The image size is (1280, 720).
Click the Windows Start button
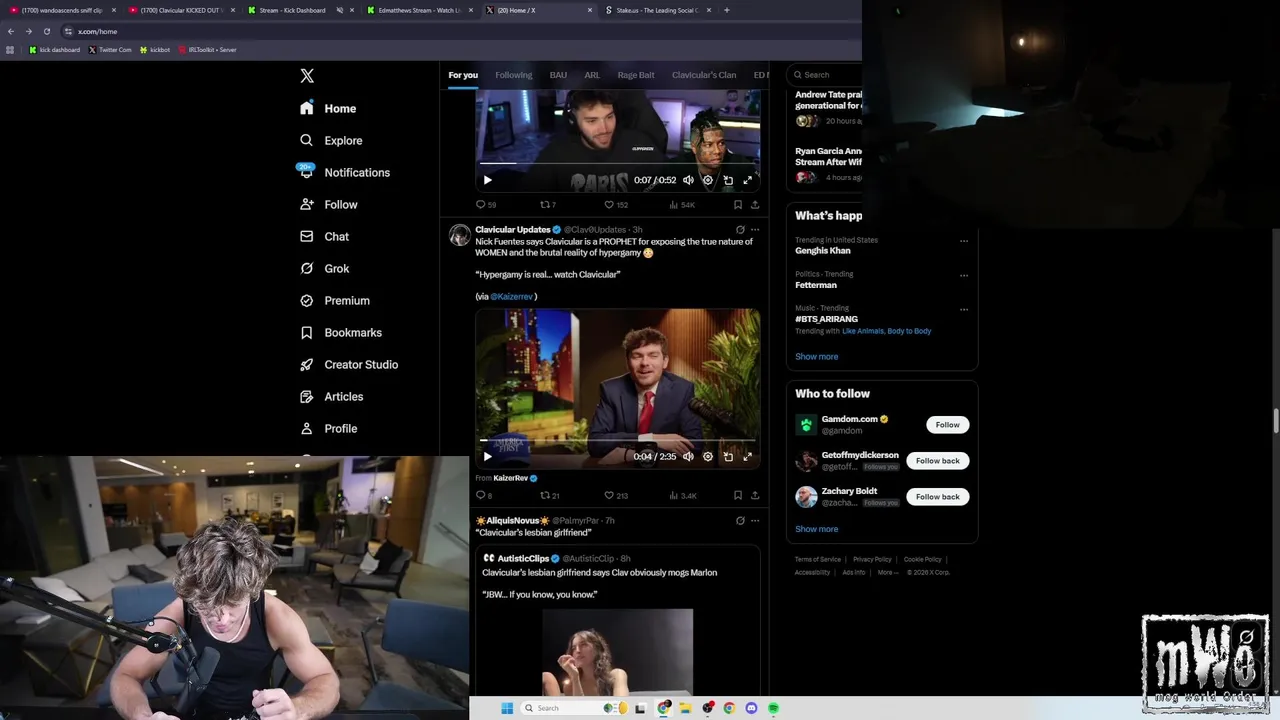click(507, 708)
